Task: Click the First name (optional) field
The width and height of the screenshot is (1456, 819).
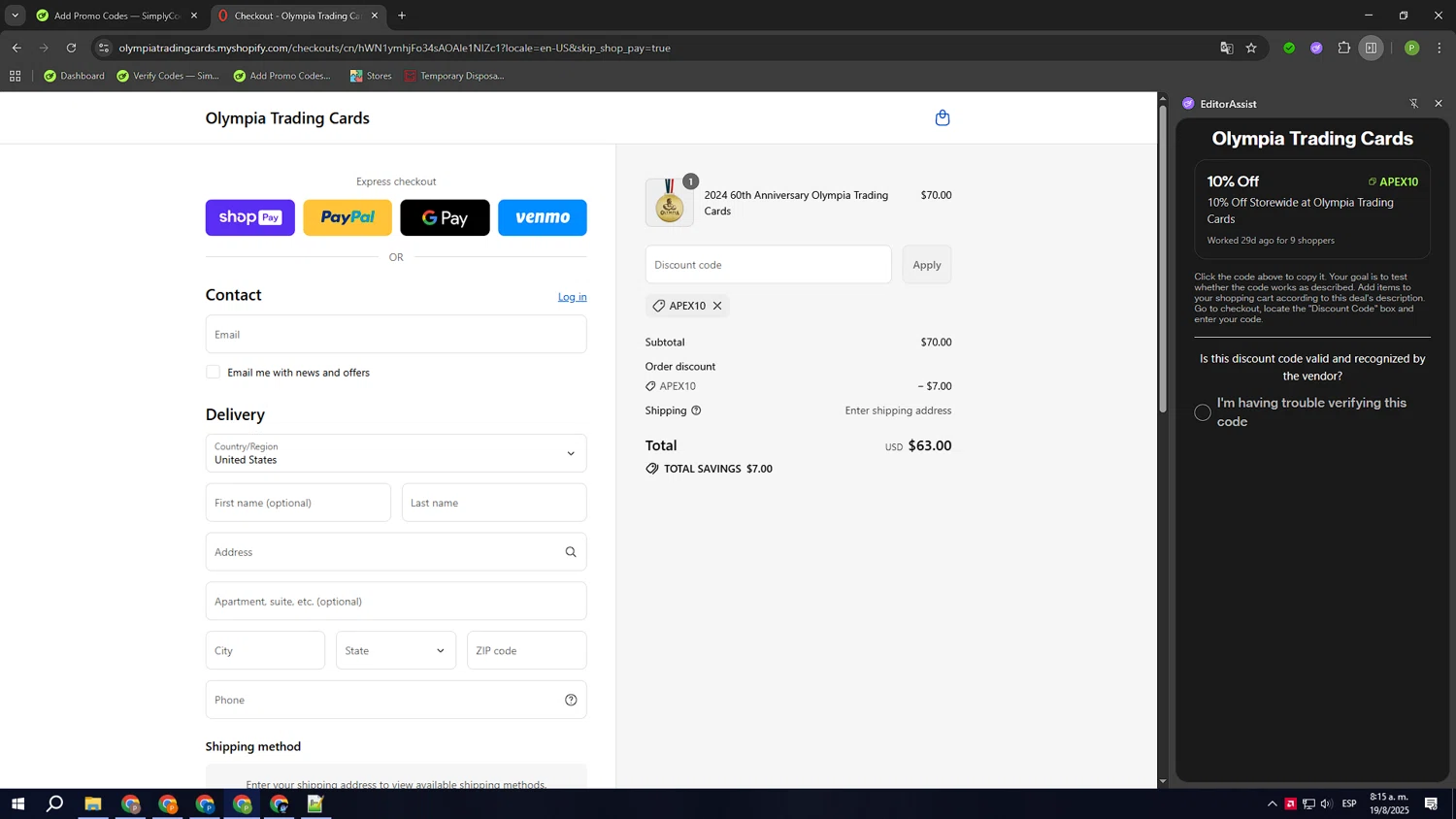Action: [298, 503]
